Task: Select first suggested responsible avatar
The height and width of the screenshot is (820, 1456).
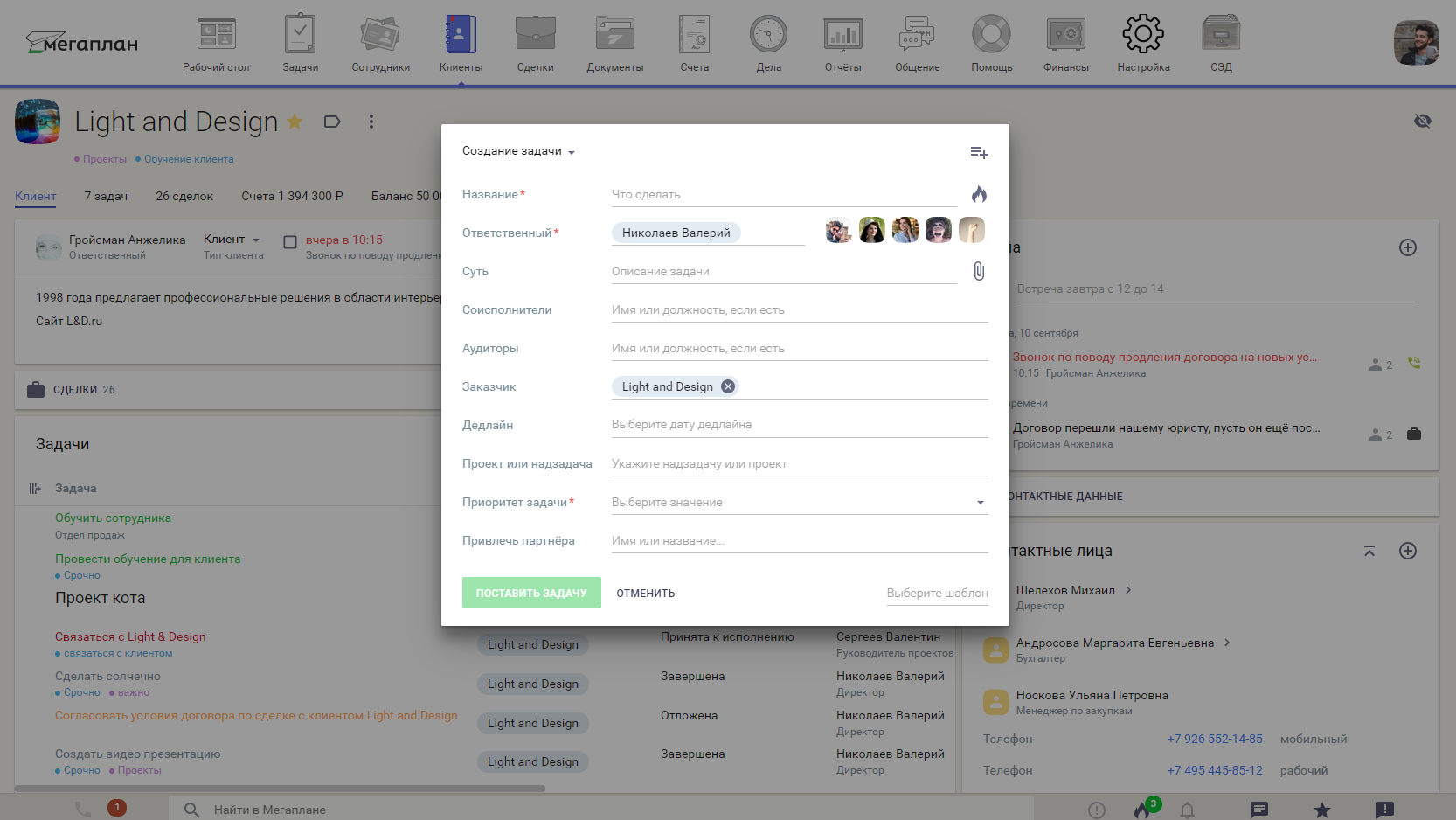Action: coord(839,231)
